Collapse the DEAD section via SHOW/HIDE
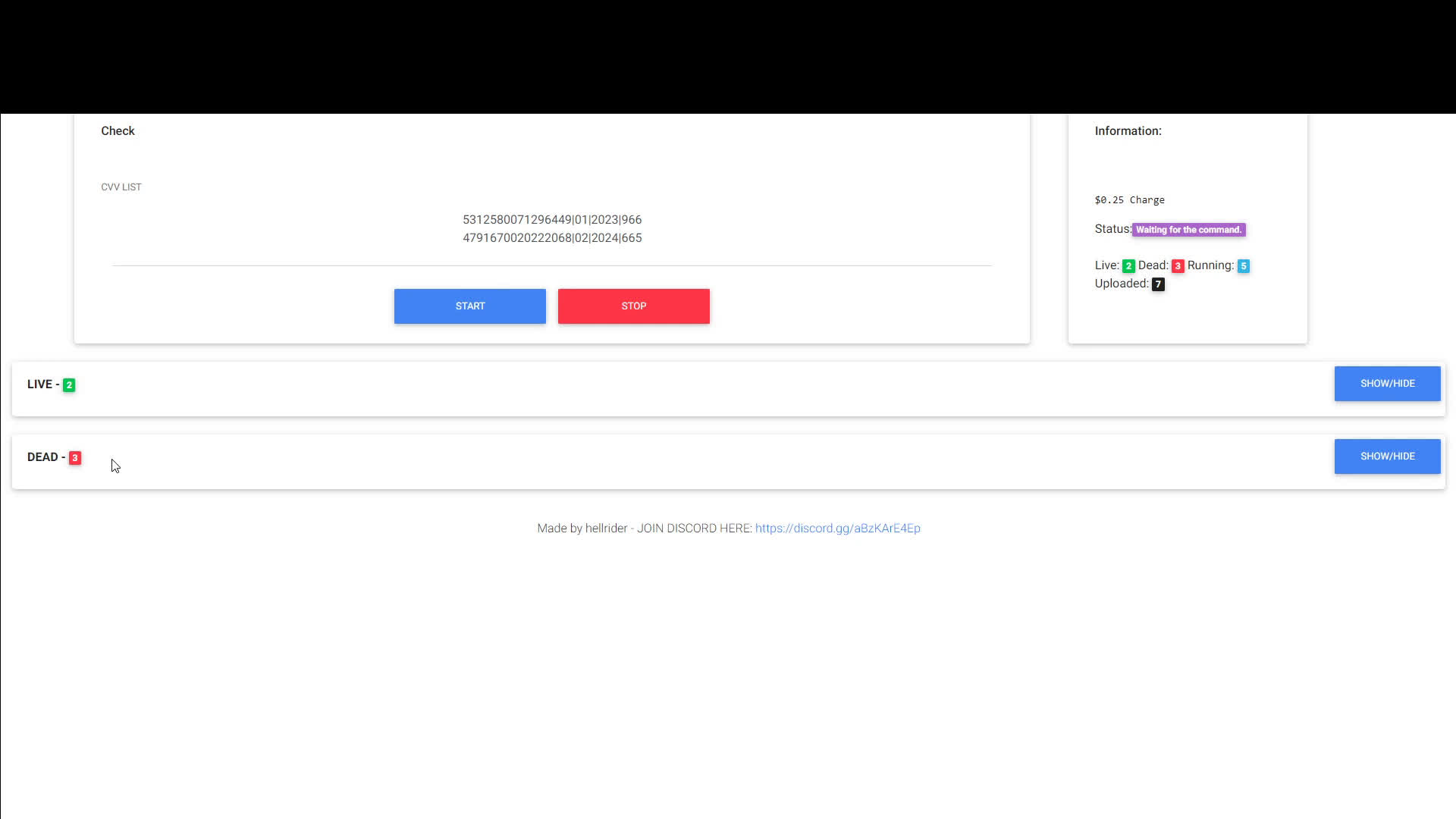The image size is (1456, 819). [1386, 456]
